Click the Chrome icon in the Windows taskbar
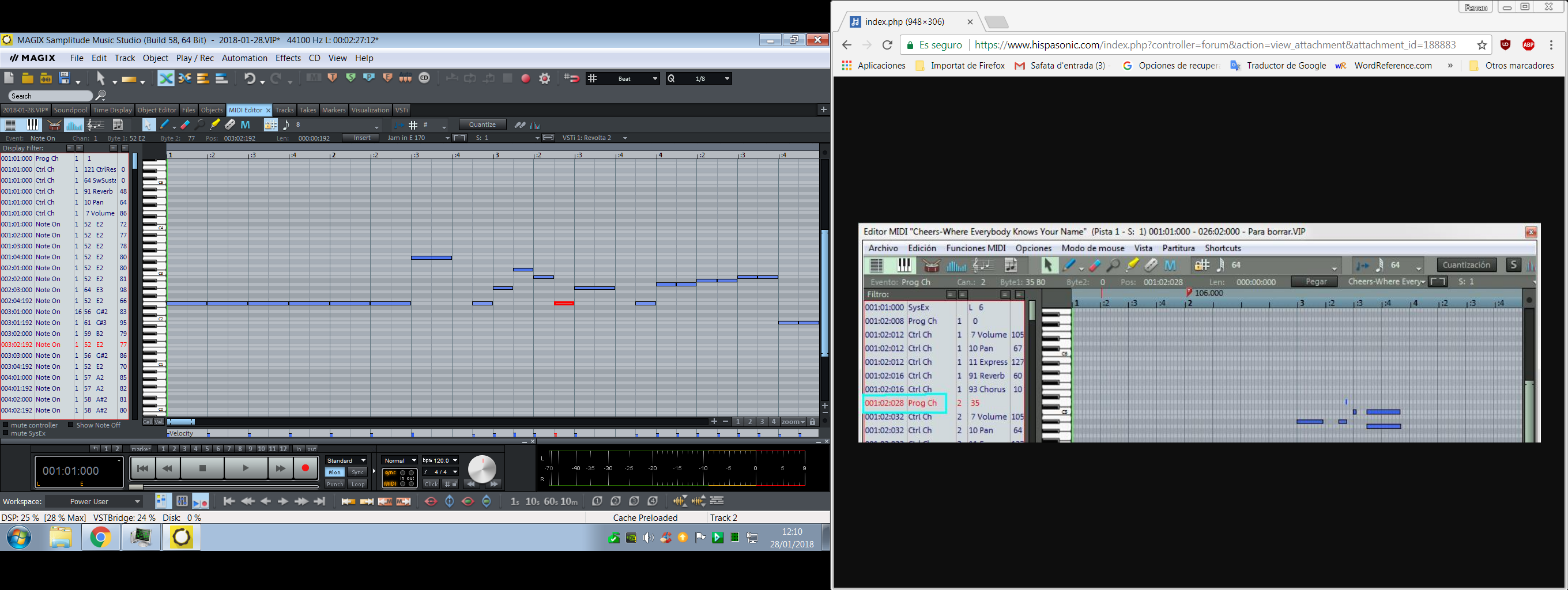This screenshot has height=590, width=1568. pyautogui.click(x=100, y=537)
